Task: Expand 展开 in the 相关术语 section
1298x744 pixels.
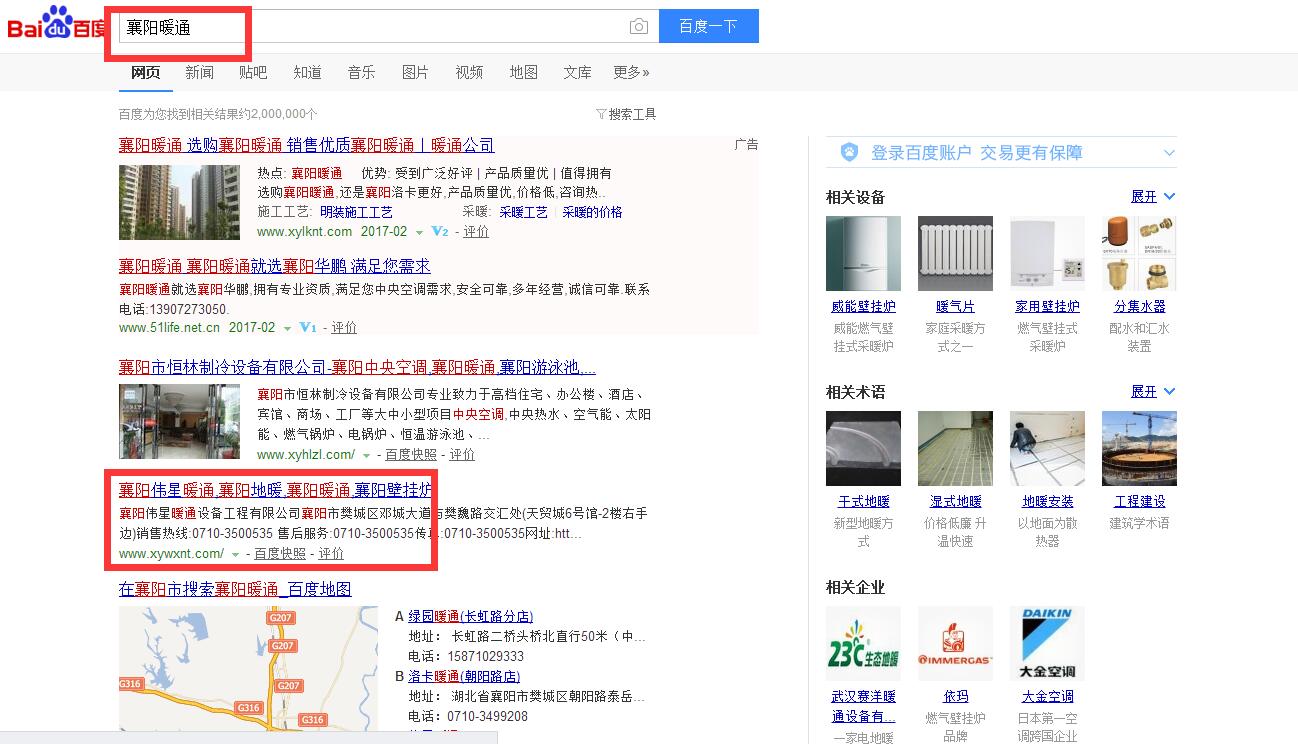Action: click(x=1153, y=391)
